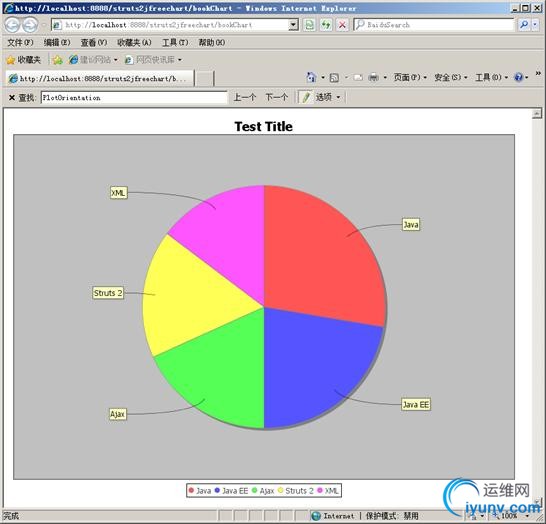Viewport: 546px width, 524px height.
Task: Open the Find Options (选项) dropdown
Action: click(x=328, y=97)
